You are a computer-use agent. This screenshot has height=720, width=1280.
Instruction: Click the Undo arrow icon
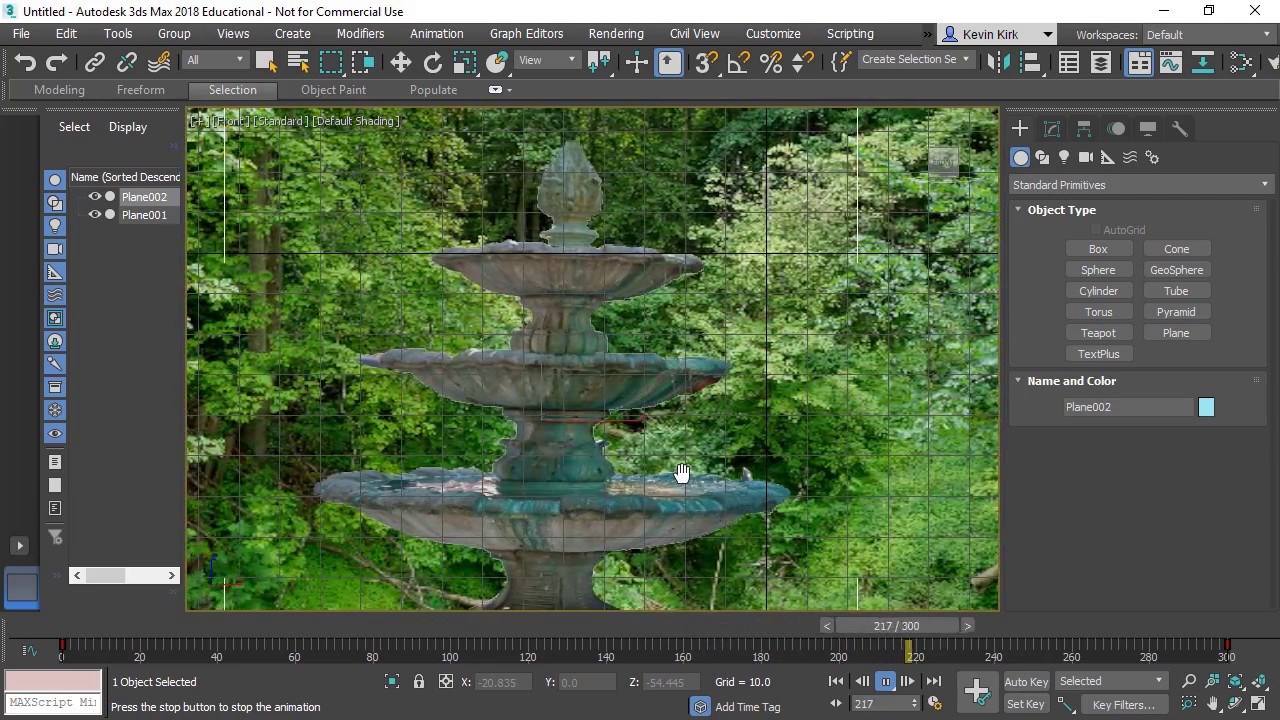[x=25, y=62]
